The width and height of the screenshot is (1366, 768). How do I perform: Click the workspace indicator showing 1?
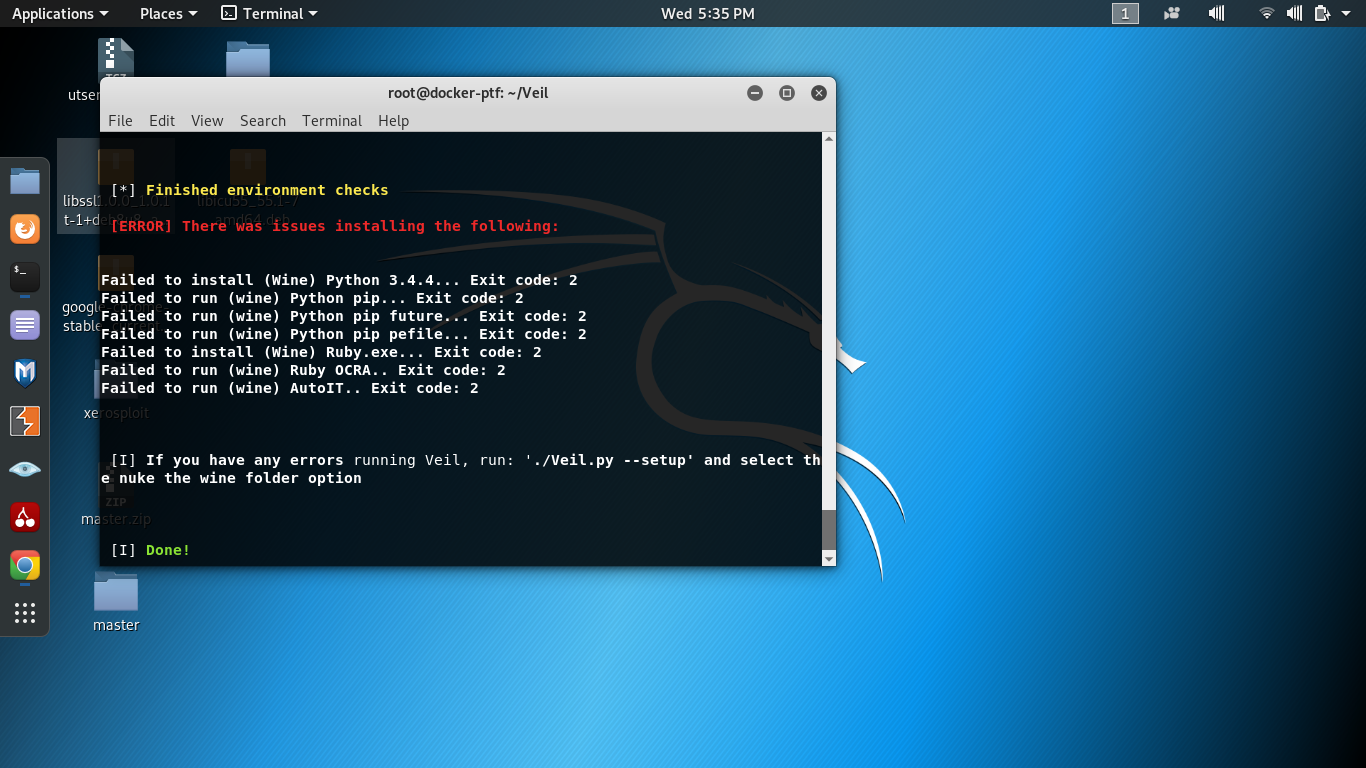click(x=1125, y=13)
